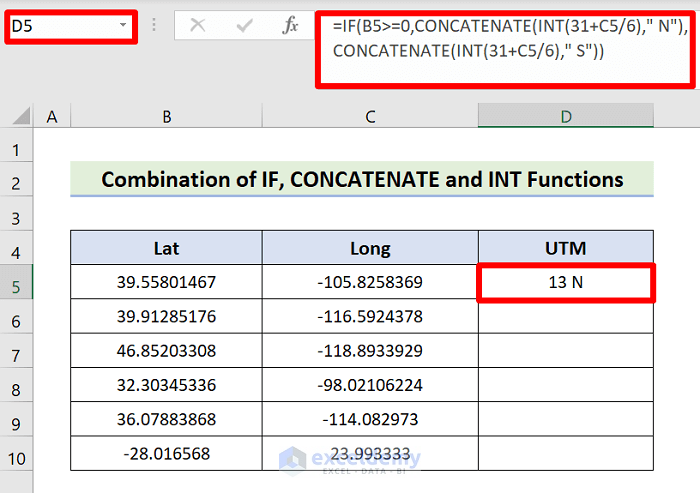Select the Lat value -28.016568
The height and width of the screenshot is (493, 700).
click(x=167, y=453)
